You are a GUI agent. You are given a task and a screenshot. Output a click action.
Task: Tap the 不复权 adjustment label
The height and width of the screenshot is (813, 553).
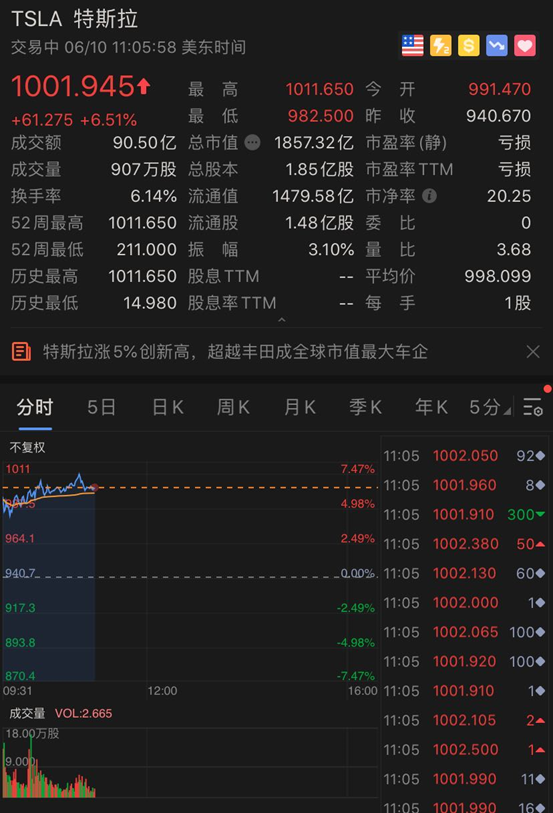click(x=27, y=447)
